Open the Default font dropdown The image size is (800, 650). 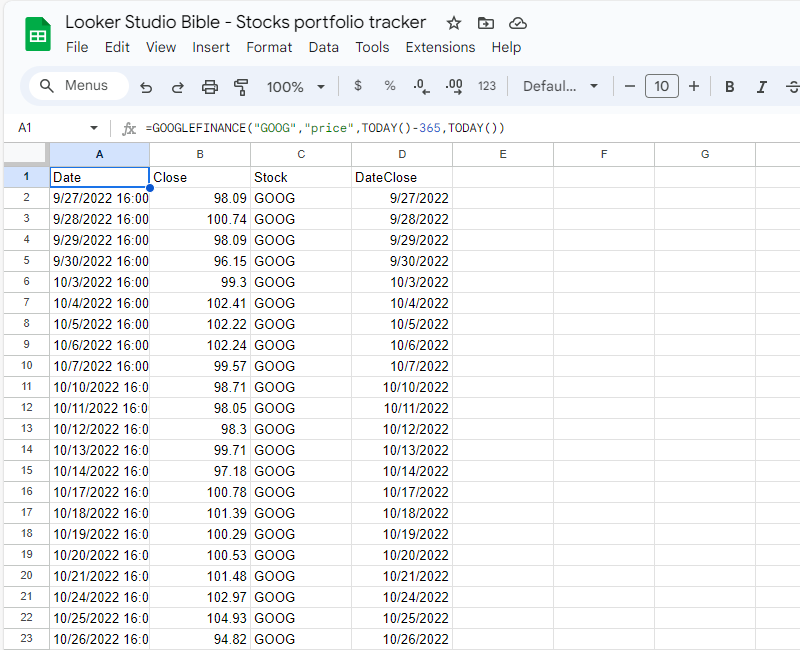coord(560,86)
